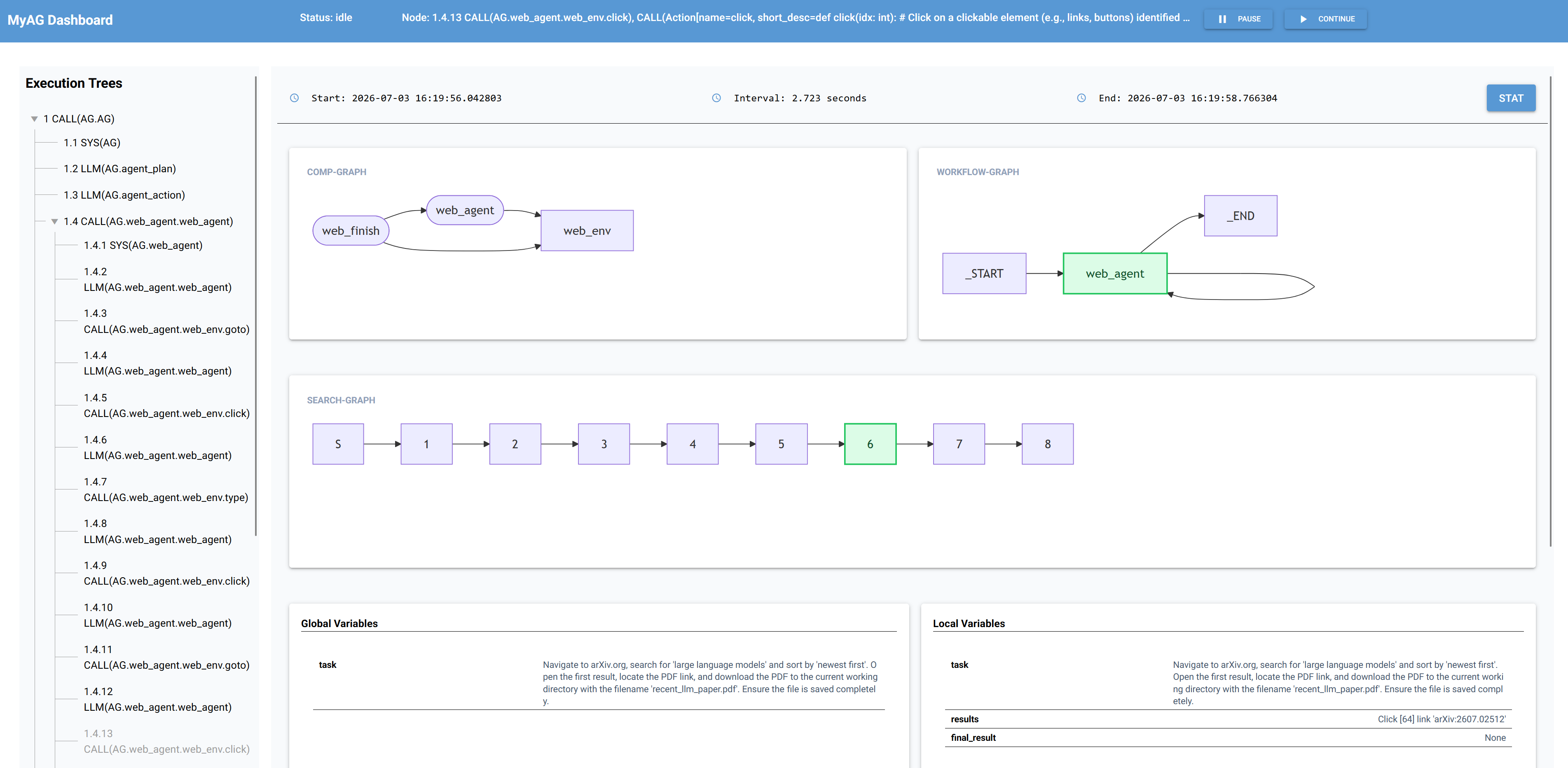The height and width of the screenshot is (768, 1568).
Task: Select tree item 1.4.12 LLM web_agent
Action: 158,700
